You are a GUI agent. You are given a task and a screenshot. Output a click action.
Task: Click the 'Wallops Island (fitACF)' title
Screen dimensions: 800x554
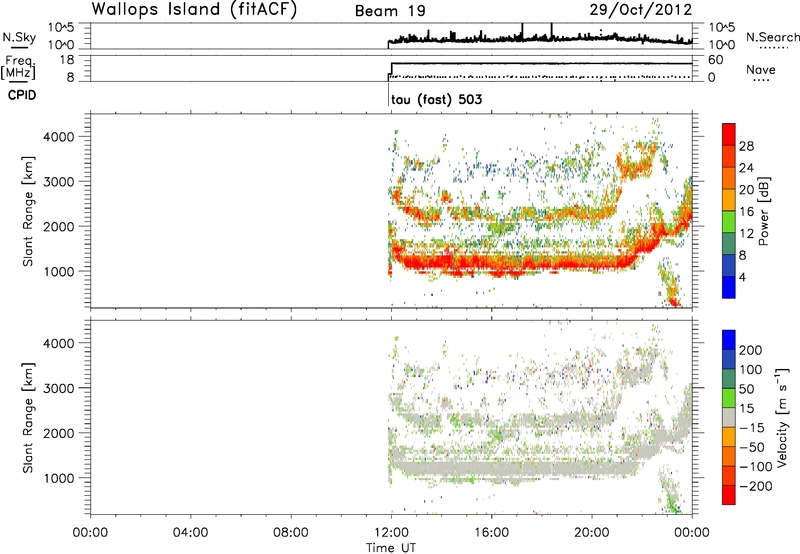pos(194,10)
